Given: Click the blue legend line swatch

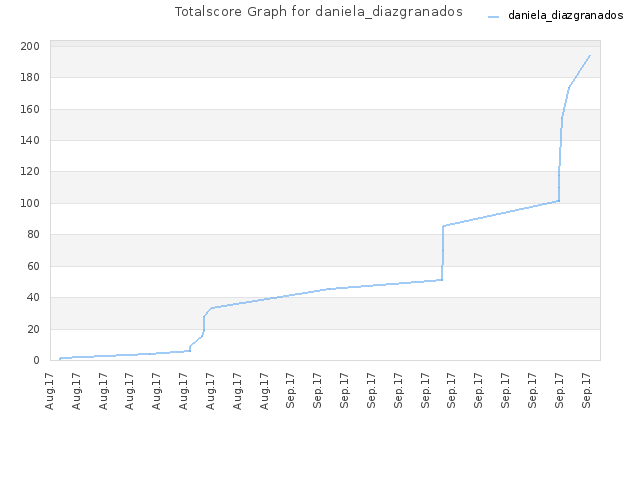Looking at the screenshot, I should 493,17.
